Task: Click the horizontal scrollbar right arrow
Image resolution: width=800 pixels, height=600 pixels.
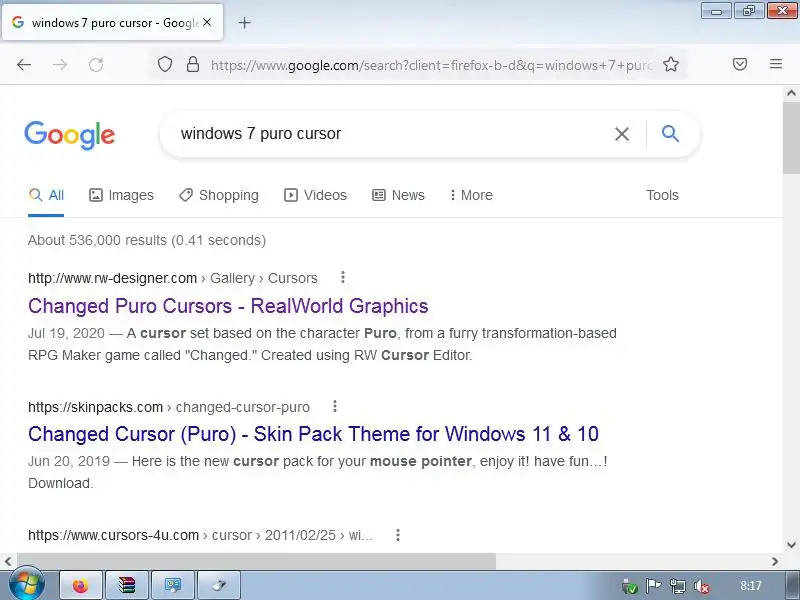Action: 775,561
